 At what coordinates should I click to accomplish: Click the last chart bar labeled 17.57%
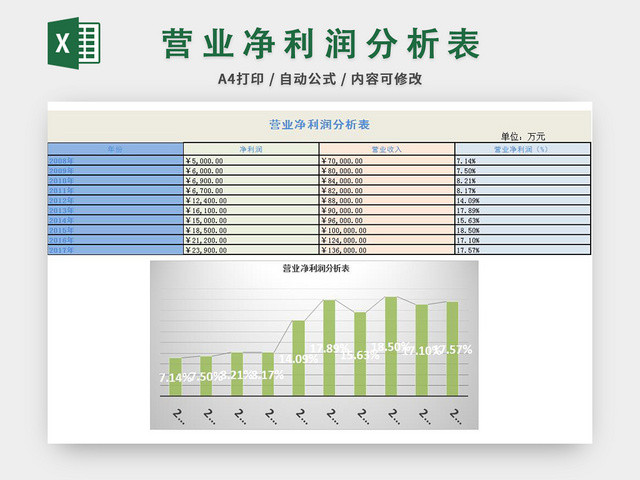point(452,349)
